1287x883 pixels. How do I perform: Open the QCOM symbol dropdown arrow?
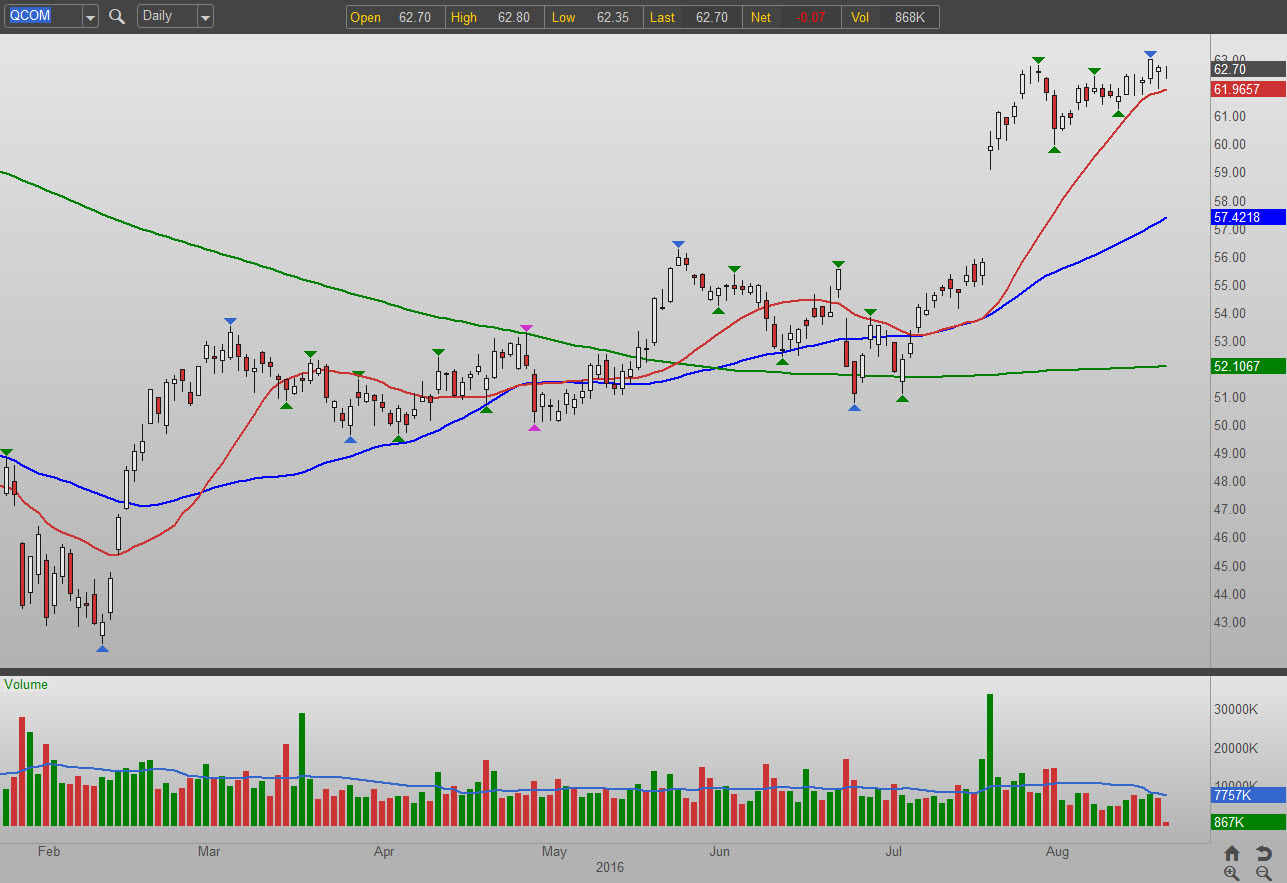(x=90, y=17)
